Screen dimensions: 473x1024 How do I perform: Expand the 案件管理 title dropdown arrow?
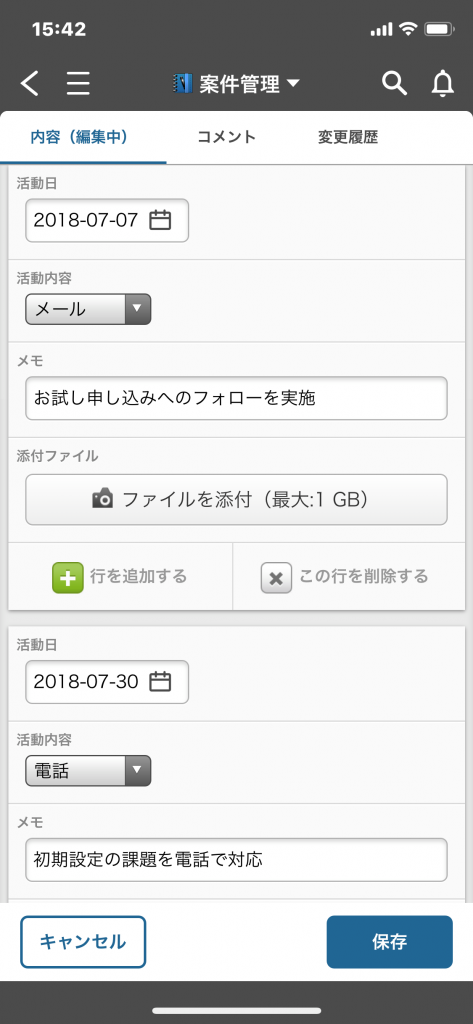(x=293, y=84)
